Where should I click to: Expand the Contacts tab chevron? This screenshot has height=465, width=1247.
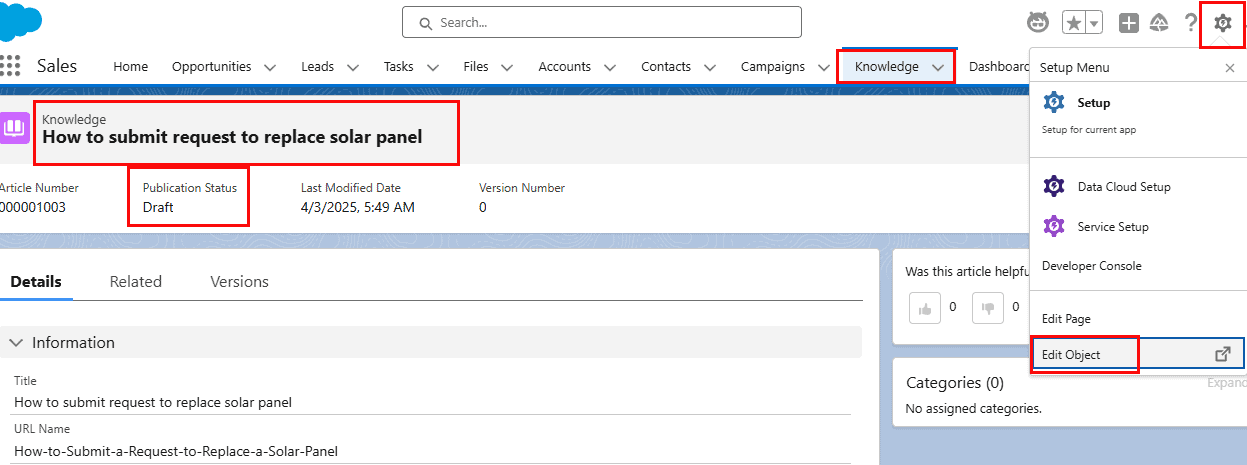click(x=709, y=67)
